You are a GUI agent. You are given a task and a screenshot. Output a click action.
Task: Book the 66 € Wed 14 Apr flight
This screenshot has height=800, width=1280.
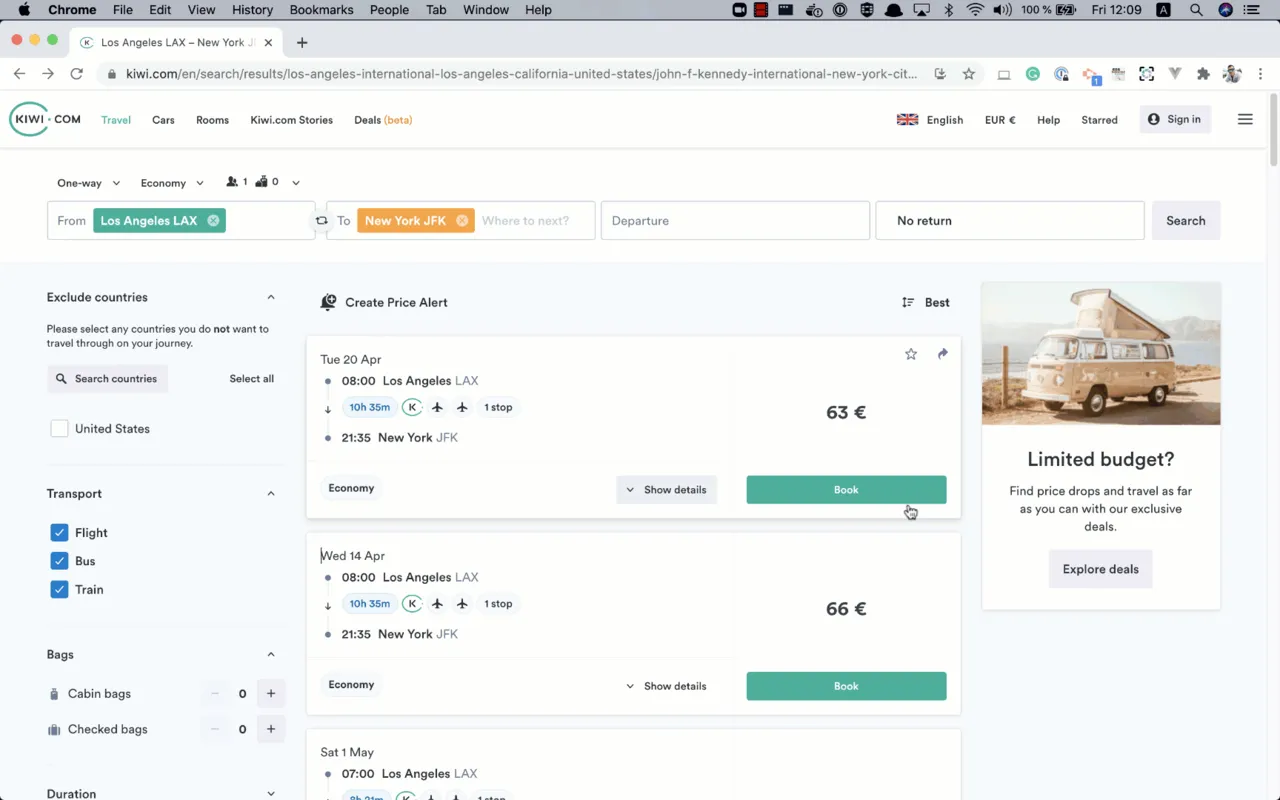[x=846, y=686]
